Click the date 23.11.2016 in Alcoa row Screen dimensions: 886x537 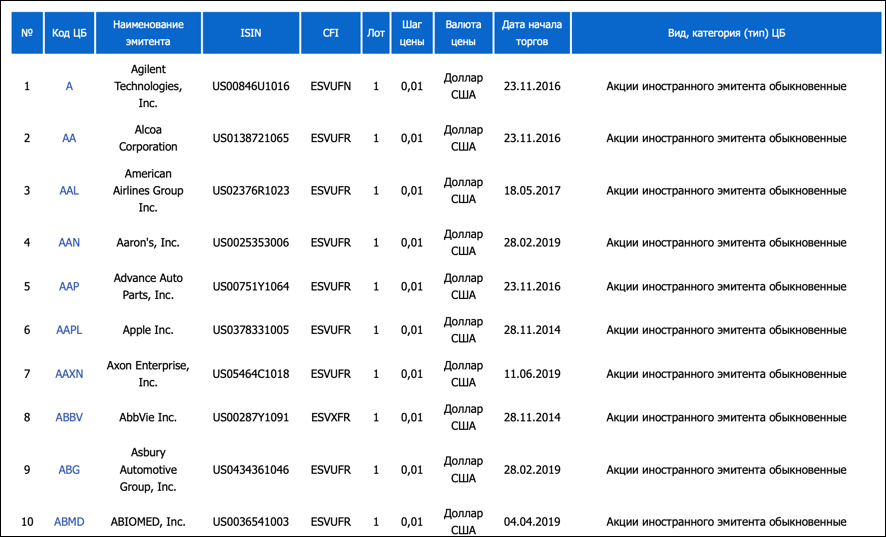(x=532, y=138)
